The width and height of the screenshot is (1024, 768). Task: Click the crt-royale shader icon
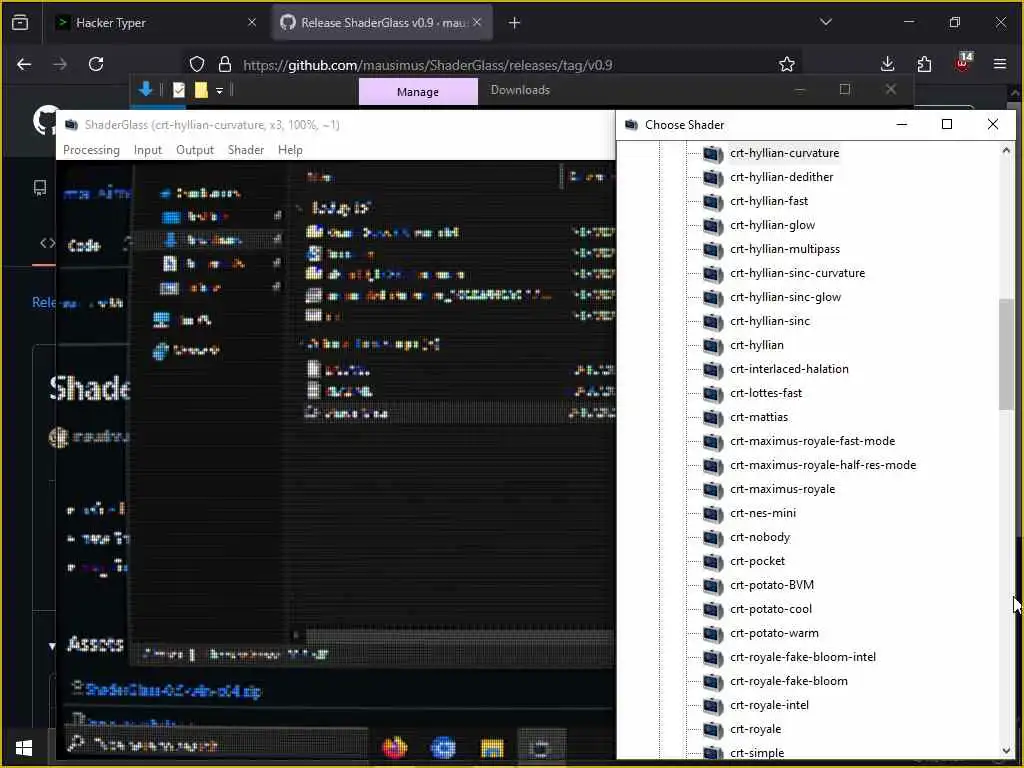pyautogui.click(x=712, y=729)
